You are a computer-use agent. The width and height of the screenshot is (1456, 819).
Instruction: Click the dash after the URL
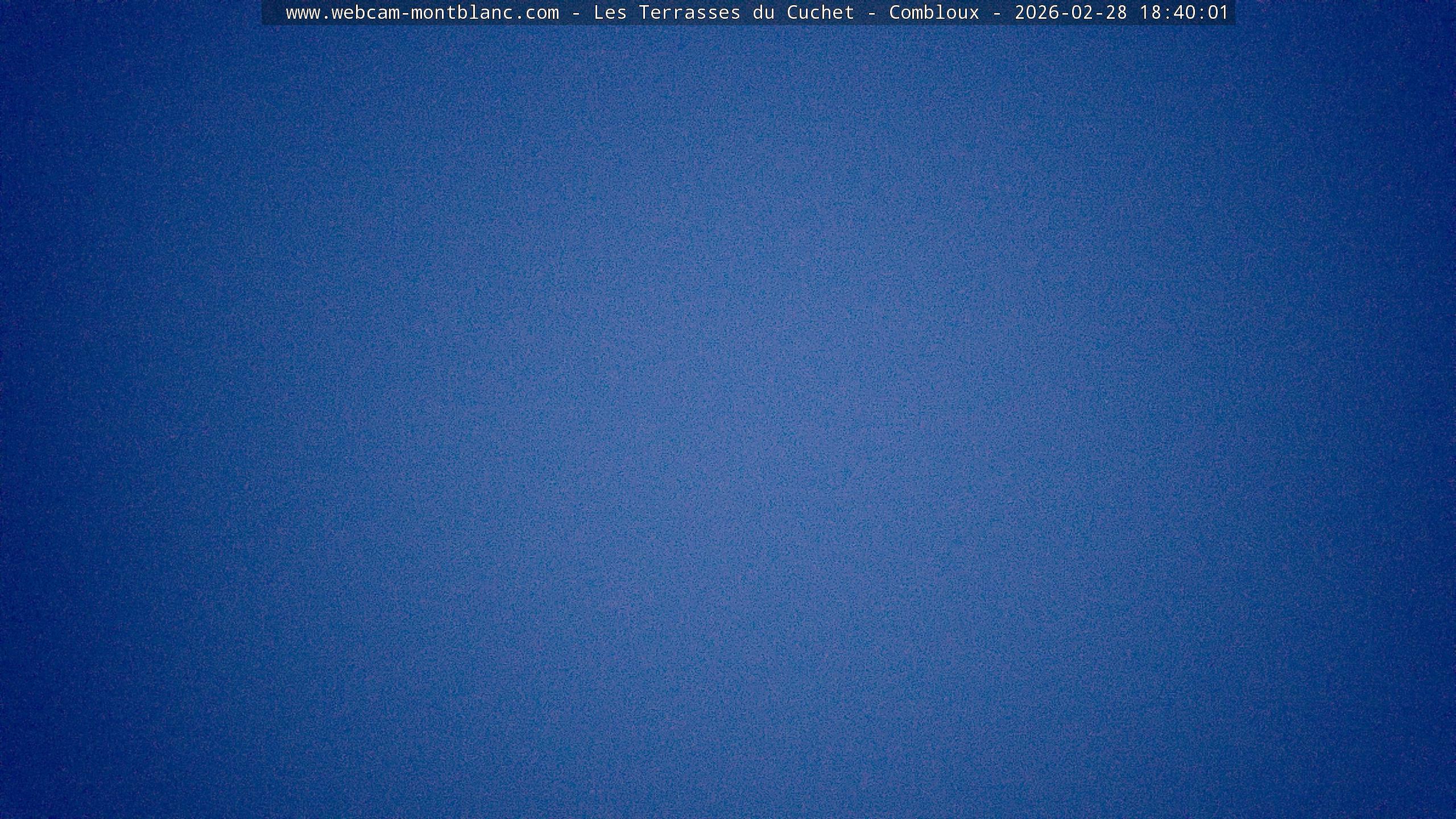[576, 13]
